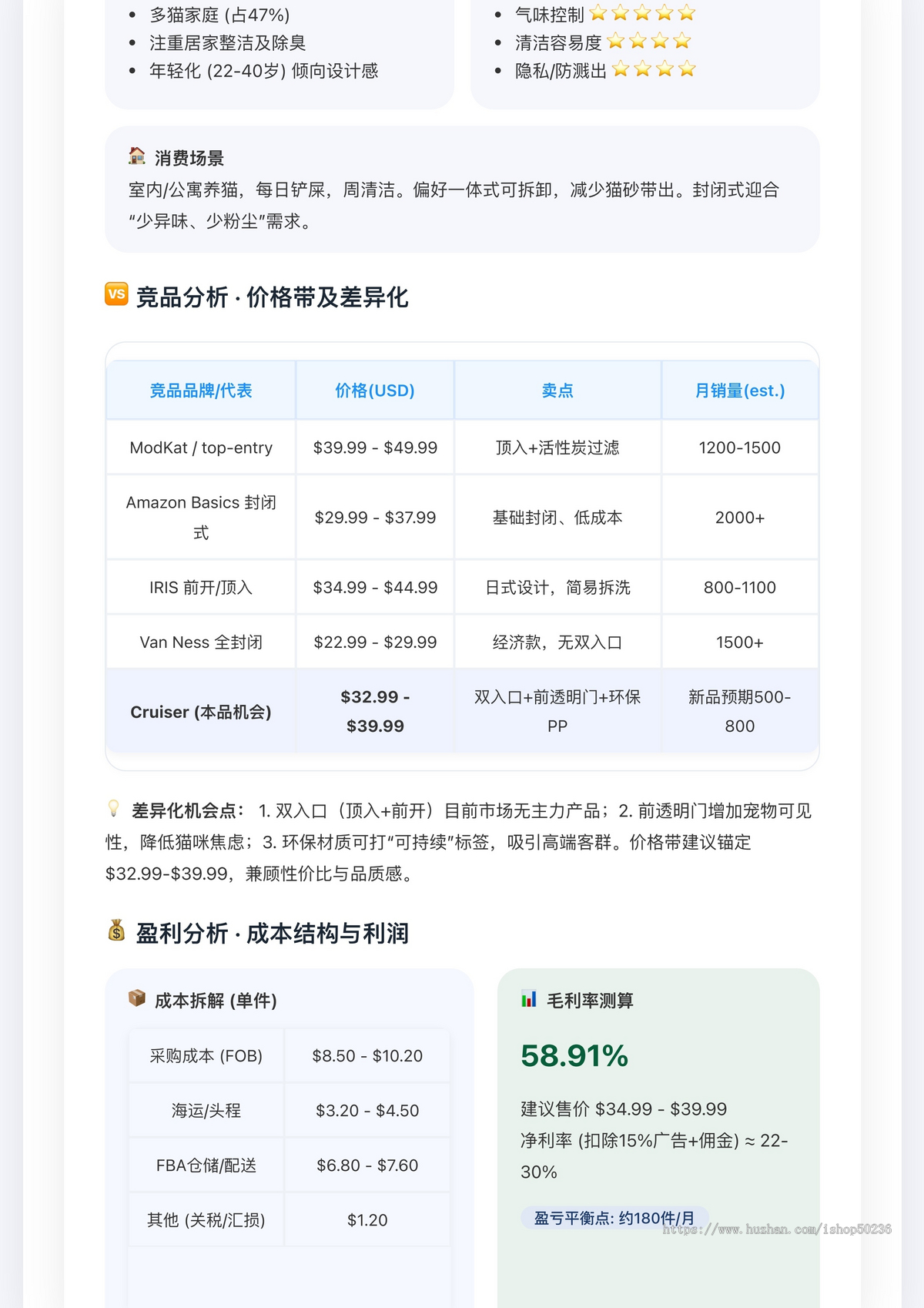The height and width of the screenshot is (1308, 924).
Task: Click the 毛利率测算 heading
Action: (590, 1000)
